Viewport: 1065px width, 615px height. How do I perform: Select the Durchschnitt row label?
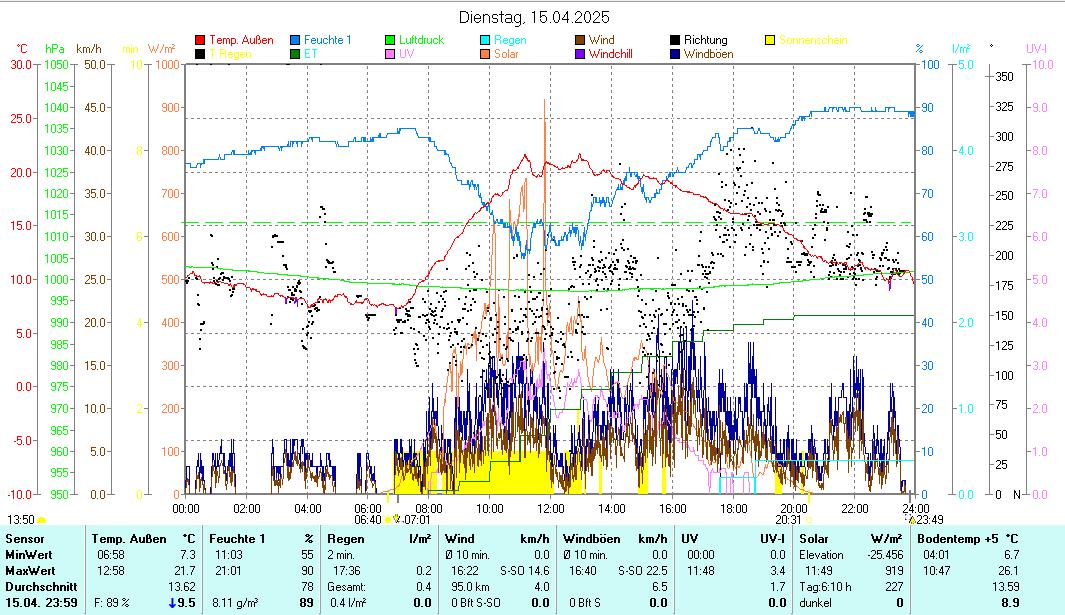click(36, 586)
